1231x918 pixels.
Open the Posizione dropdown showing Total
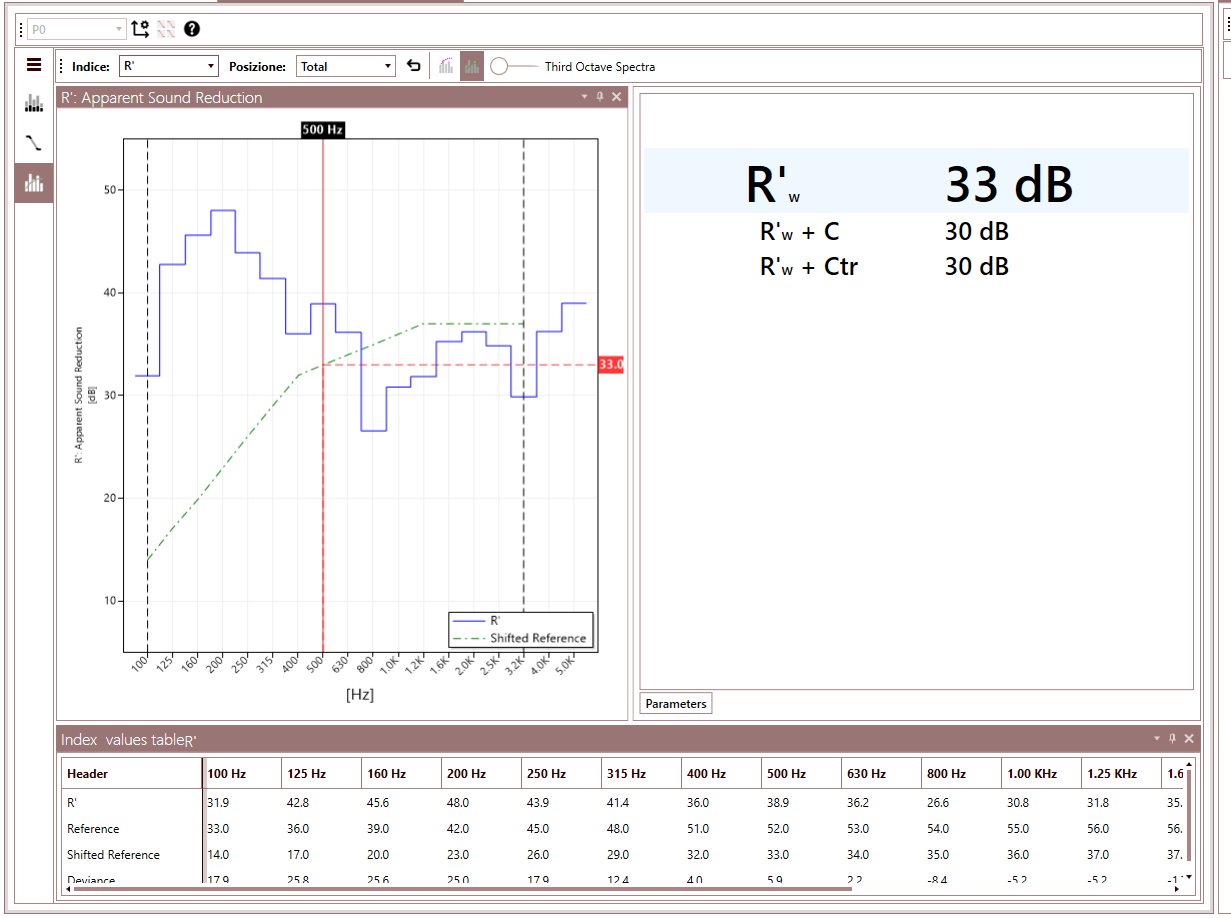(x=346, y=66)
